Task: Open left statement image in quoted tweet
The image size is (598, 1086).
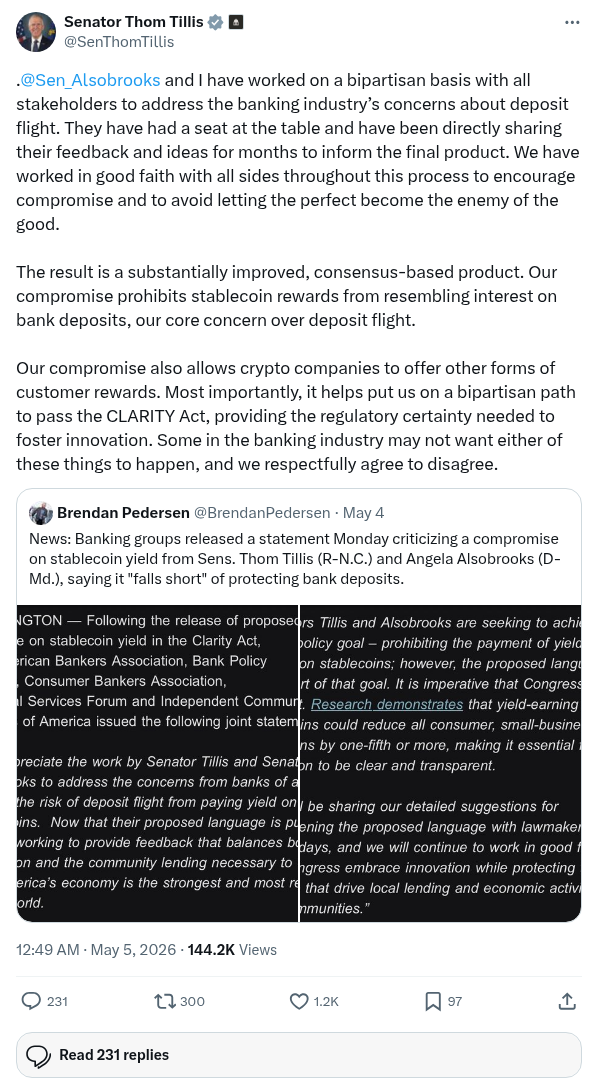Action: [157, 763]
